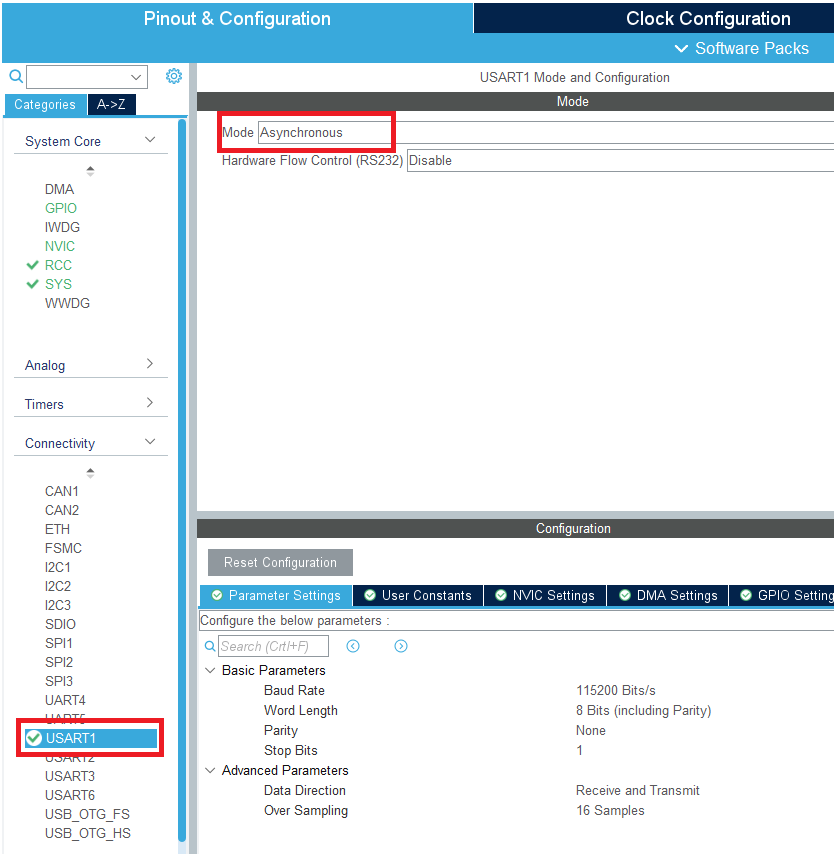834x854 pixels.
Task: Open the User Constants tab
Action: (x=418, y=595)
